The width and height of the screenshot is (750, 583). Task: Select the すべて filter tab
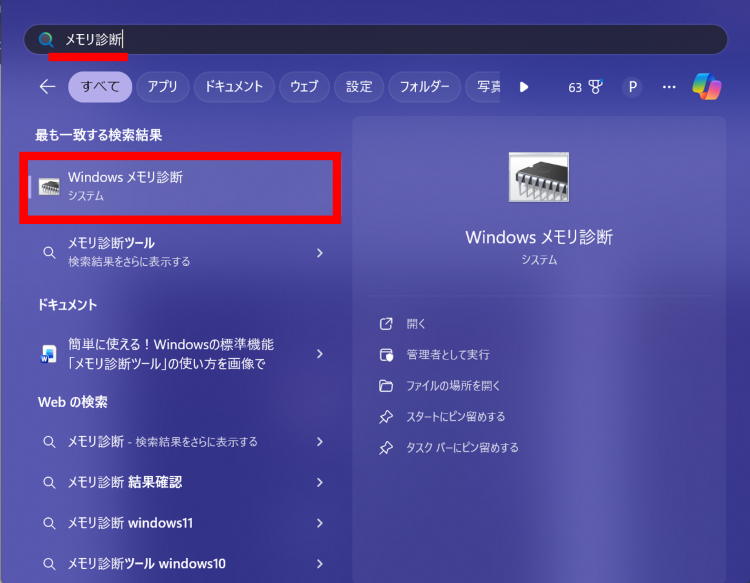point(100,87)
